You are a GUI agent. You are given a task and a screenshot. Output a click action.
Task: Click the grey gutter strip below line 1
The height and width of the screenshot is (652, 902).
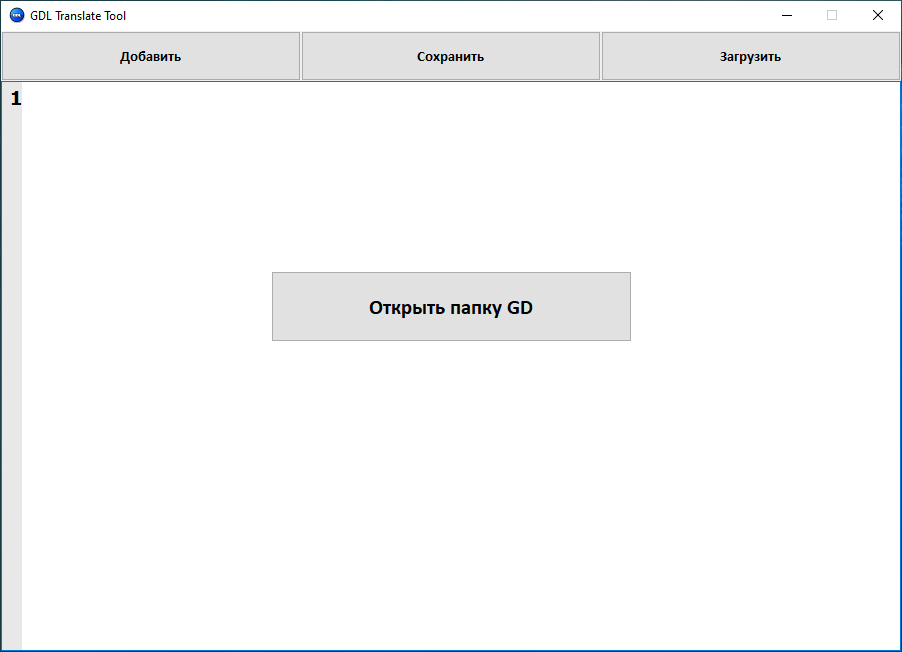12,350
